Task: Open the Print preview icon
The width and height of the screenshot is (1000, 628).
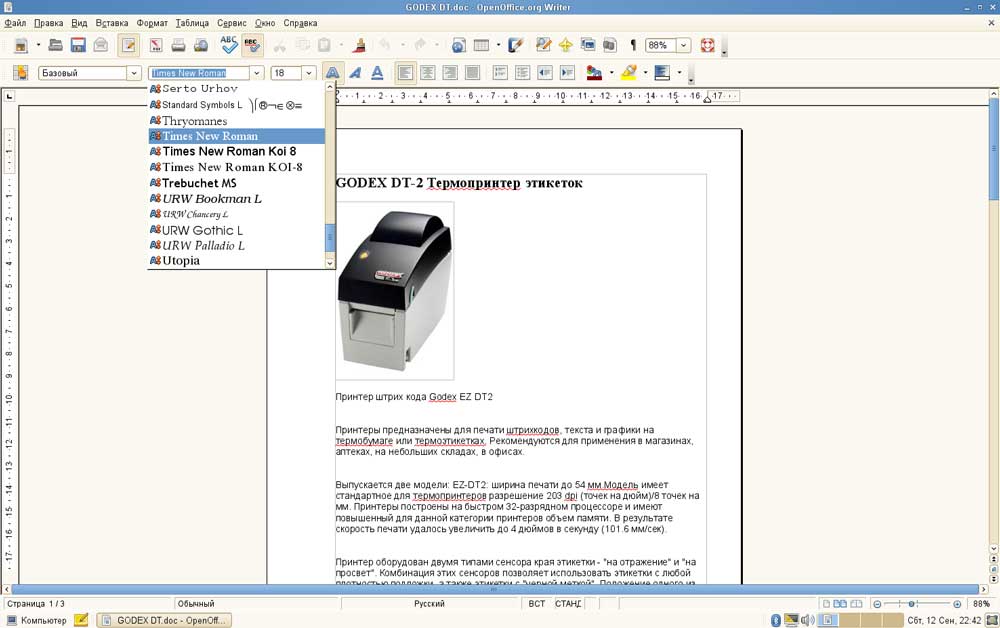Action: [x=201, y=45]
